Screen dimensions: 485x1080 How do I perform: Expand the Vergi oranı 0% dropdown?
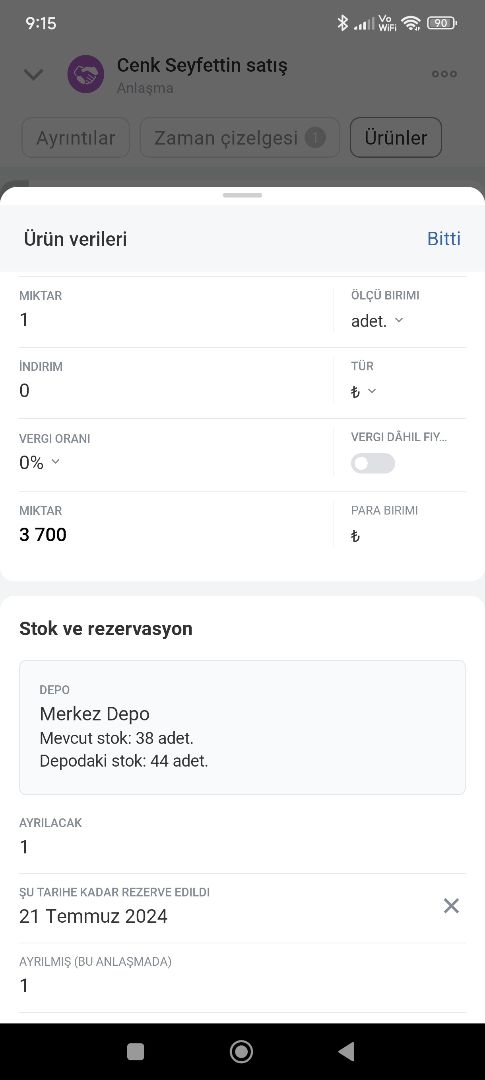click(x=39, y=463)
